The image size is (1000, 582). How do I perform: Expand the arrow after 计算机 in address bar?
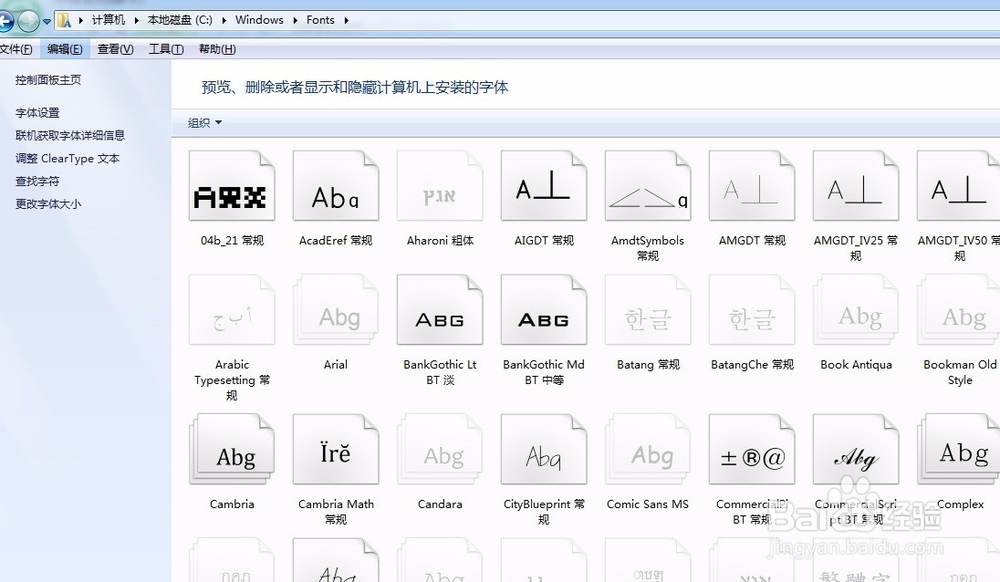point(136,20)
